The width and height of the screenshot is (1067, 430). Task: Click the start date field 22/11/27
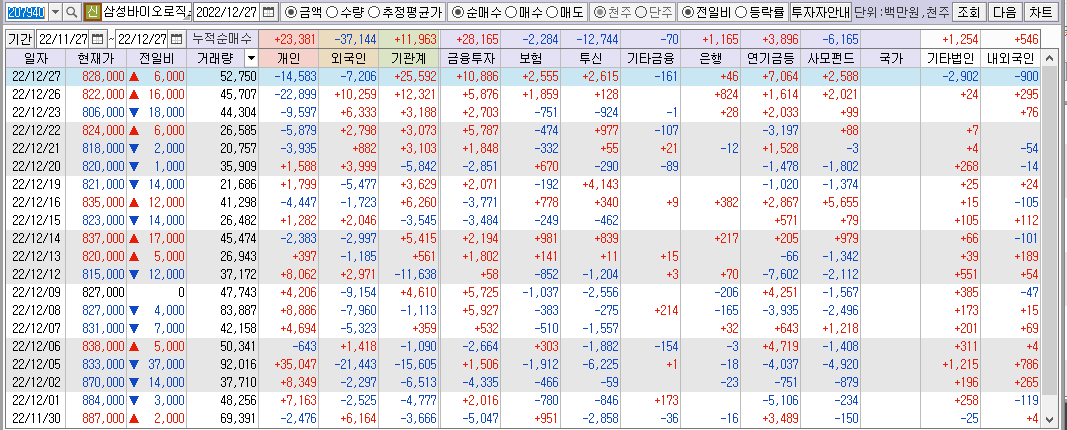click(63, 39)
